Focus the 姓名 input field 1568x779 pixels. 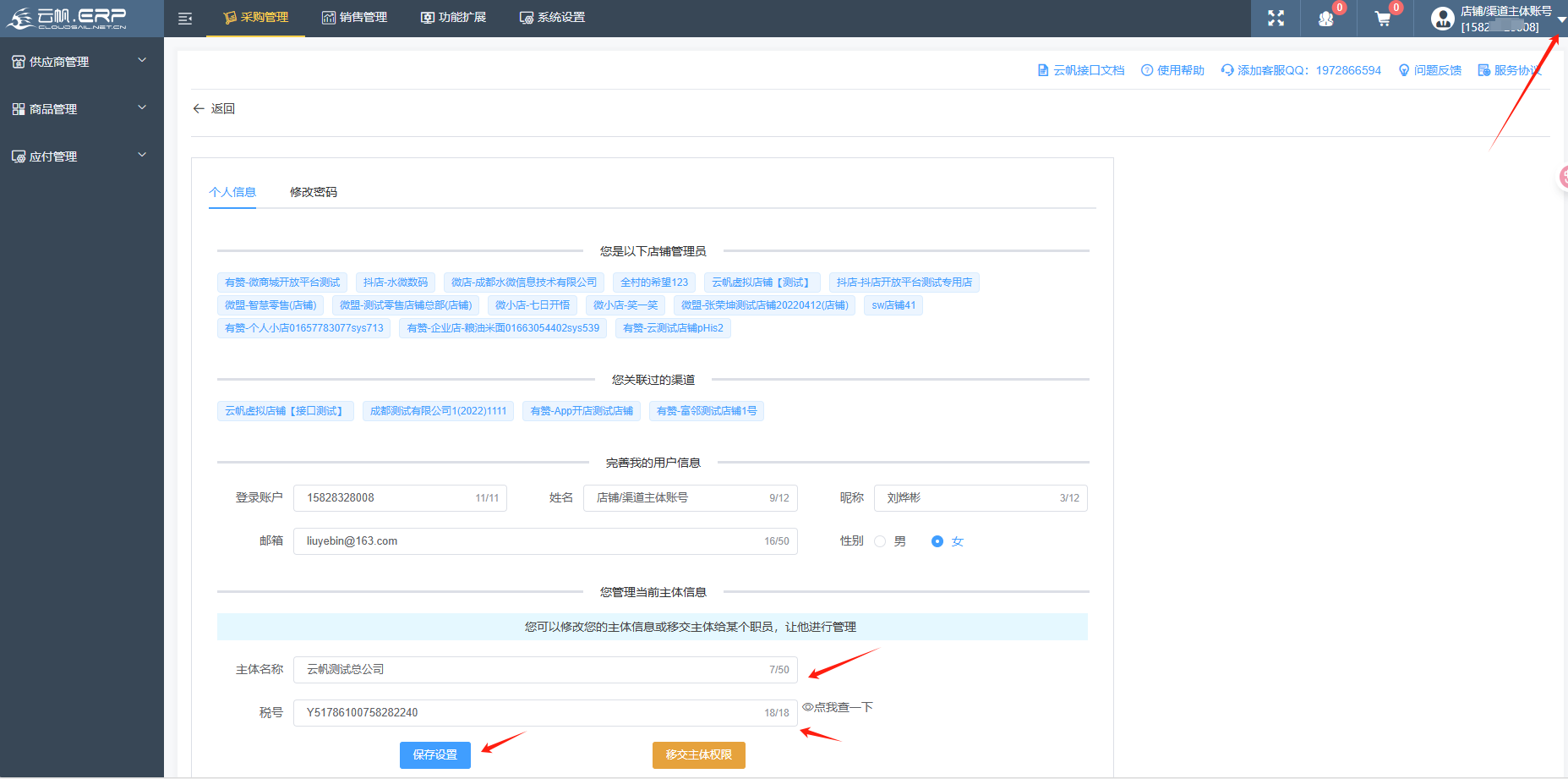[691, 498]
